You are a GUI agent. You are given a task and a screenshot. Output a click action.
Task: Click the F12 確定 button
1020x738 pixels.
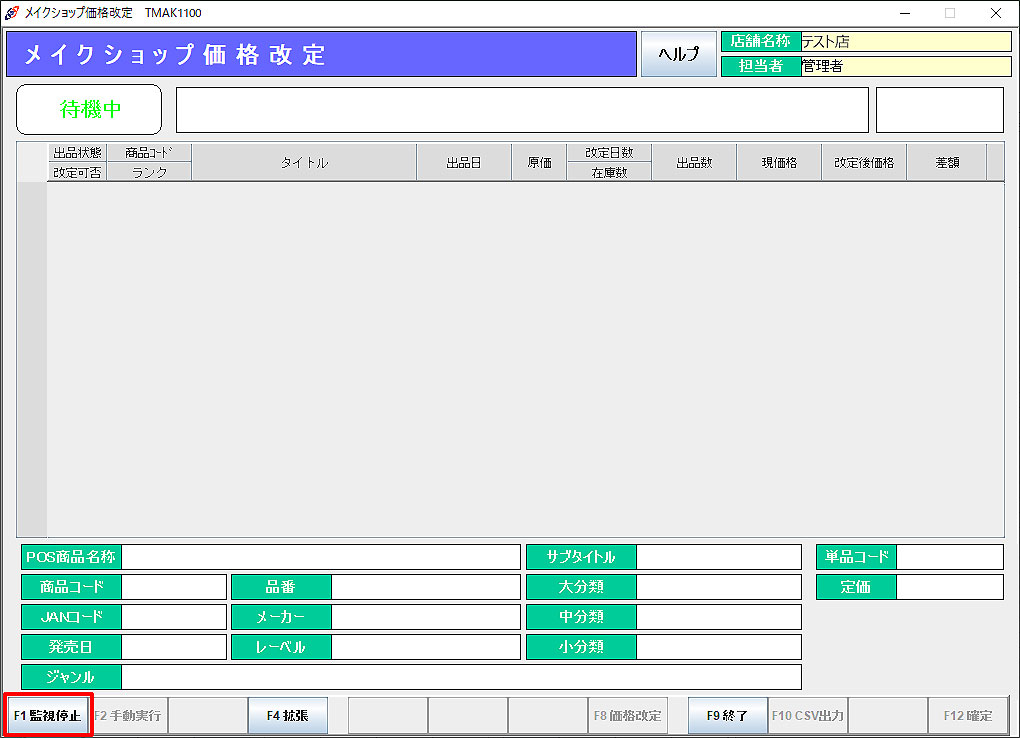pos(967,716)
